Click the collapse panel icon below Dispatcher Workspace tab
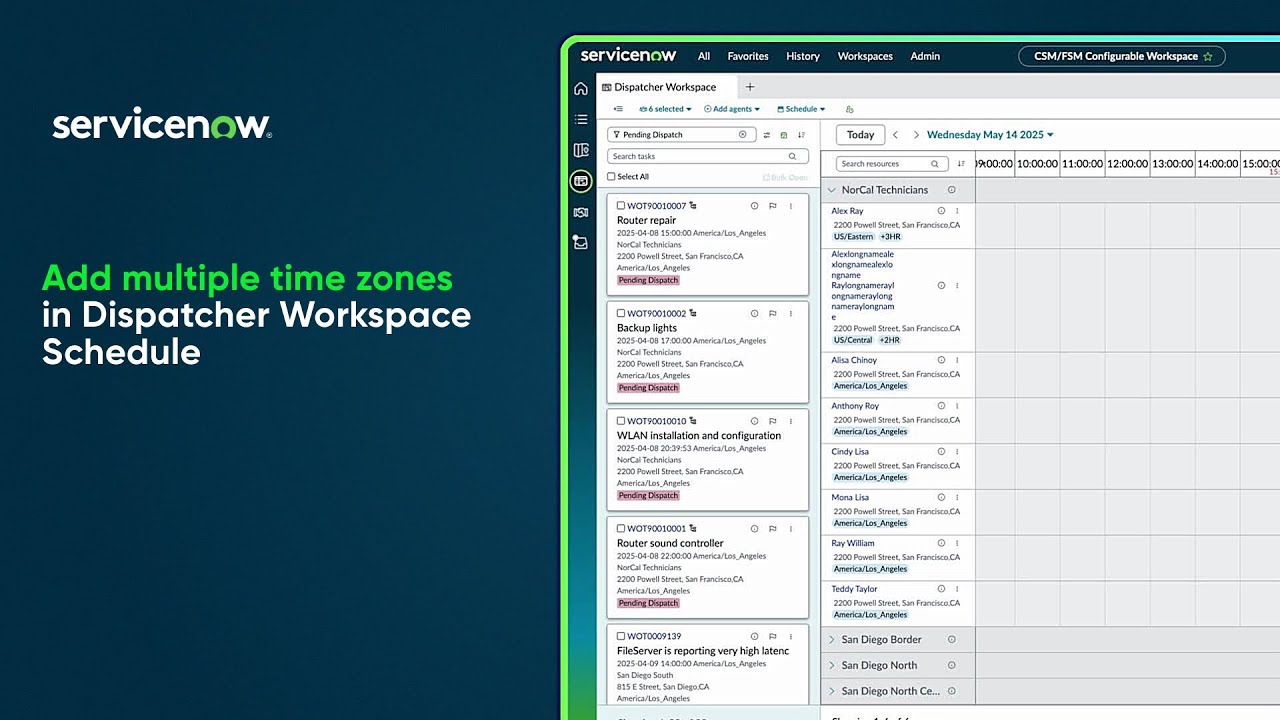This screenshot has width=1280, height=720. pos(617,108)
